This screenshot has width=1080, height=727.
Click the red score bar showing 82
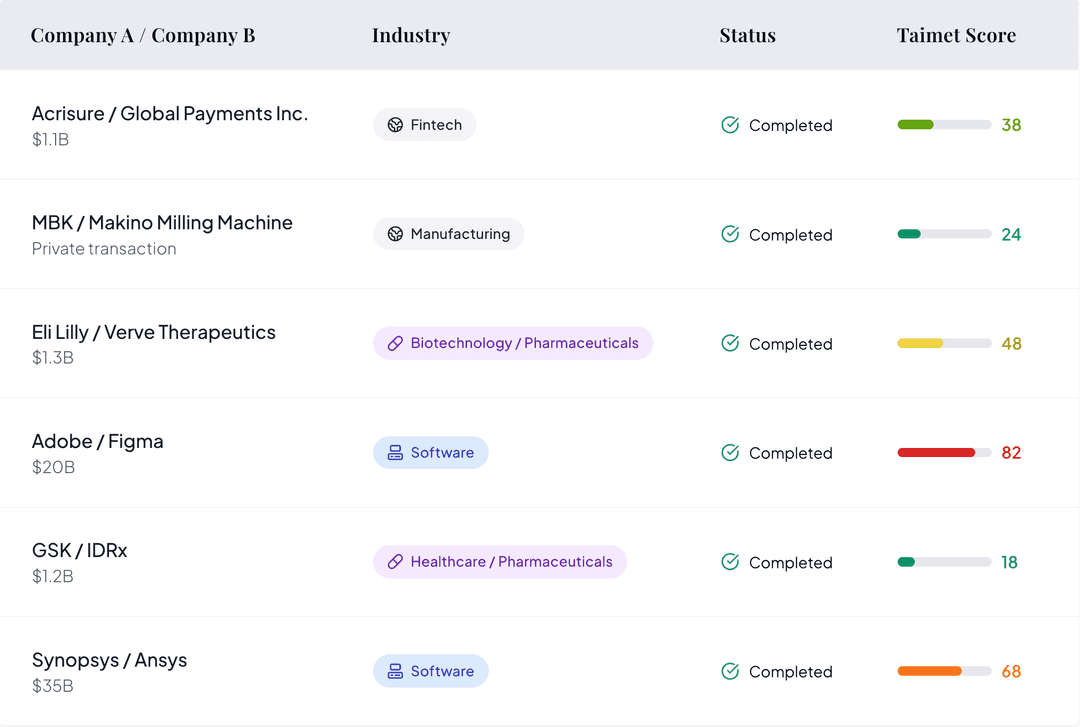pyautogui.click(x=937, y=452)
